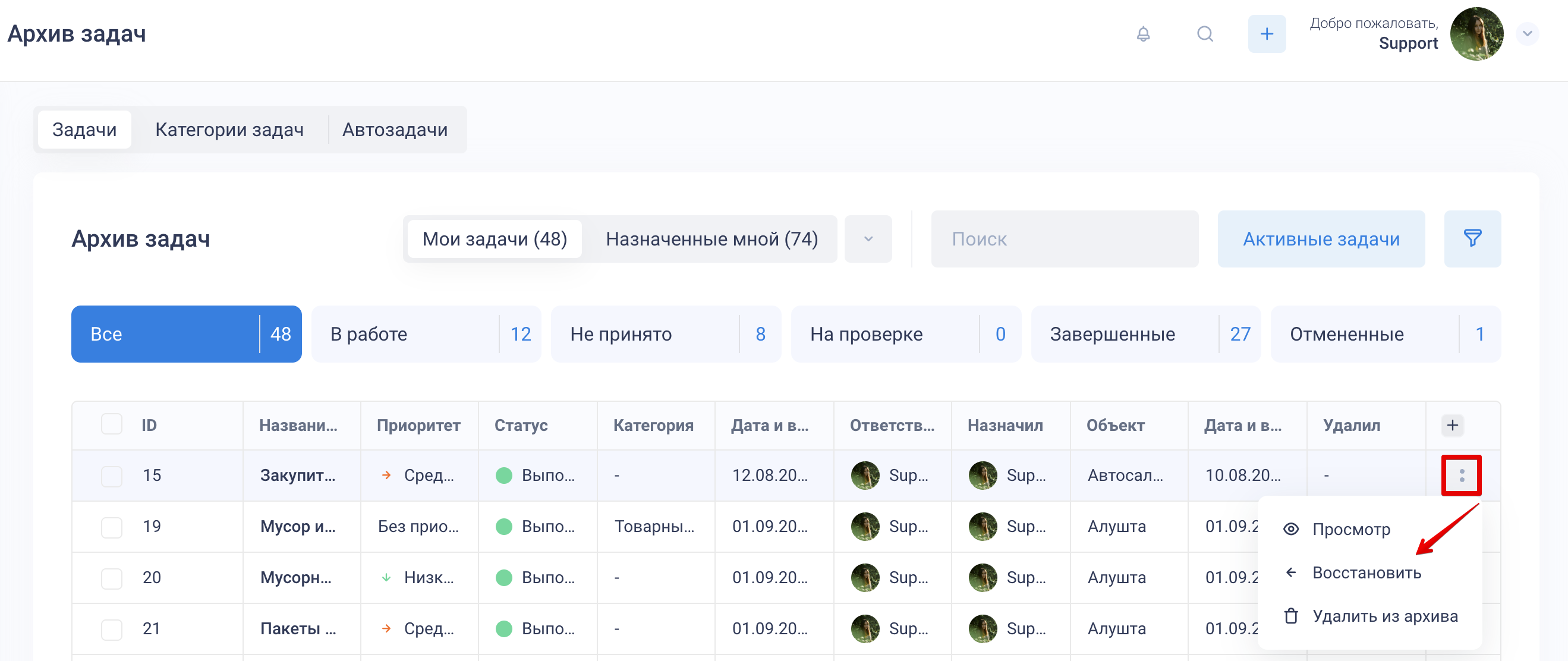Open the notifications bell icon

pos(1143,34)
